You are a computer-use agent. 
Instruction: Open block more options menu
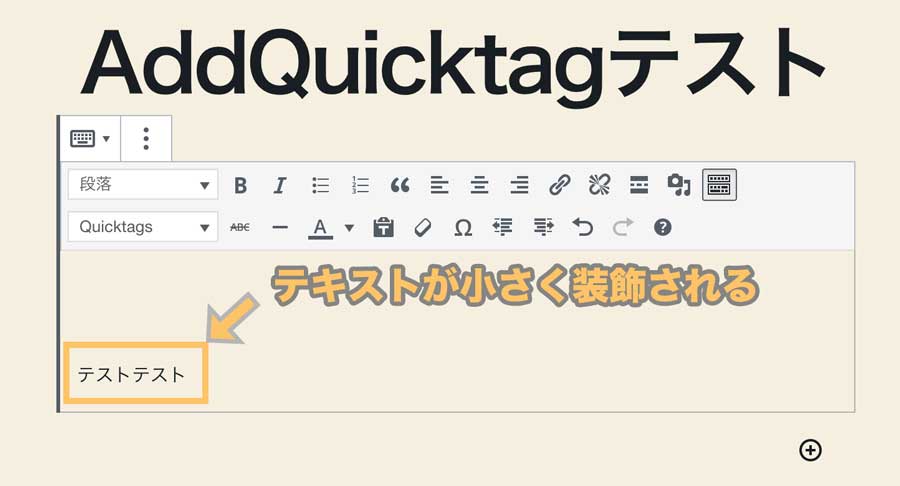(x=146, y=138)
